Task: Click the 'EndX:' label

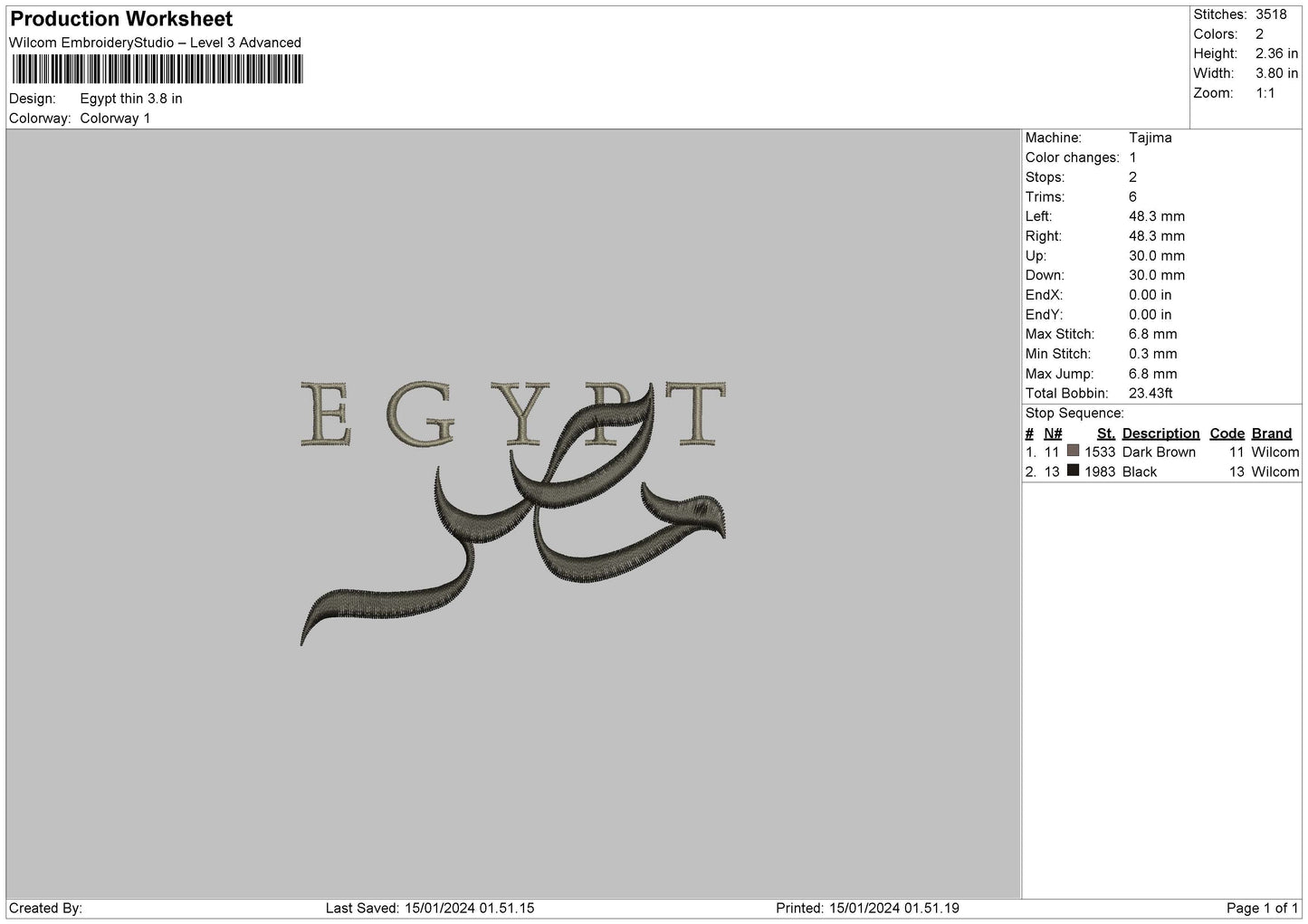Action: click(1045, 295)
